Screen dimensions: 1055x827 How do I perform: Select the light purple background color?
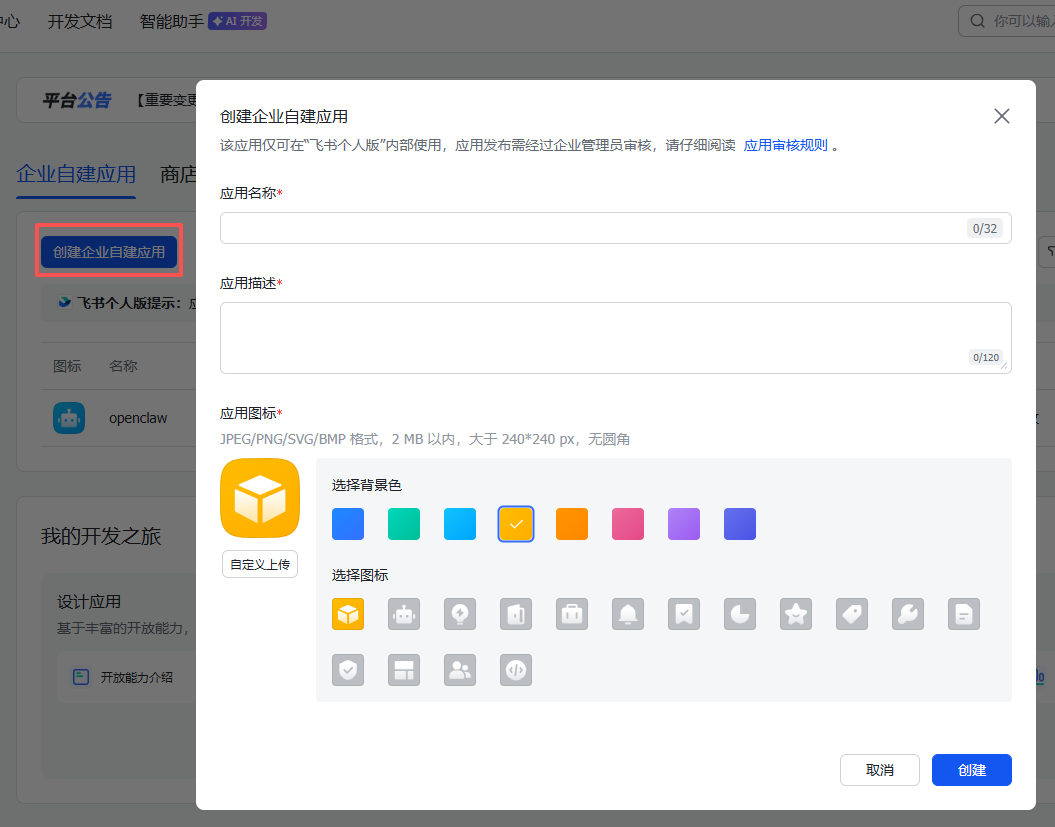tap(684, 524)
